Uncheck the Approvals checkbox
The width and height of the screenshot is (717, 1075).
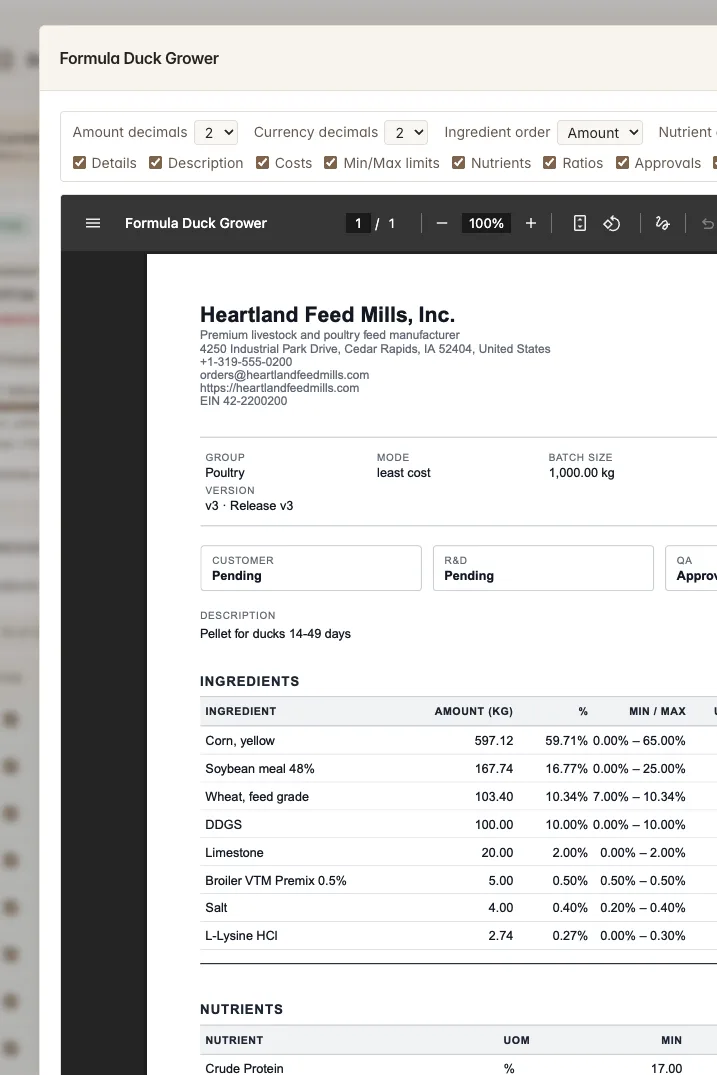[x=622, y=162]
